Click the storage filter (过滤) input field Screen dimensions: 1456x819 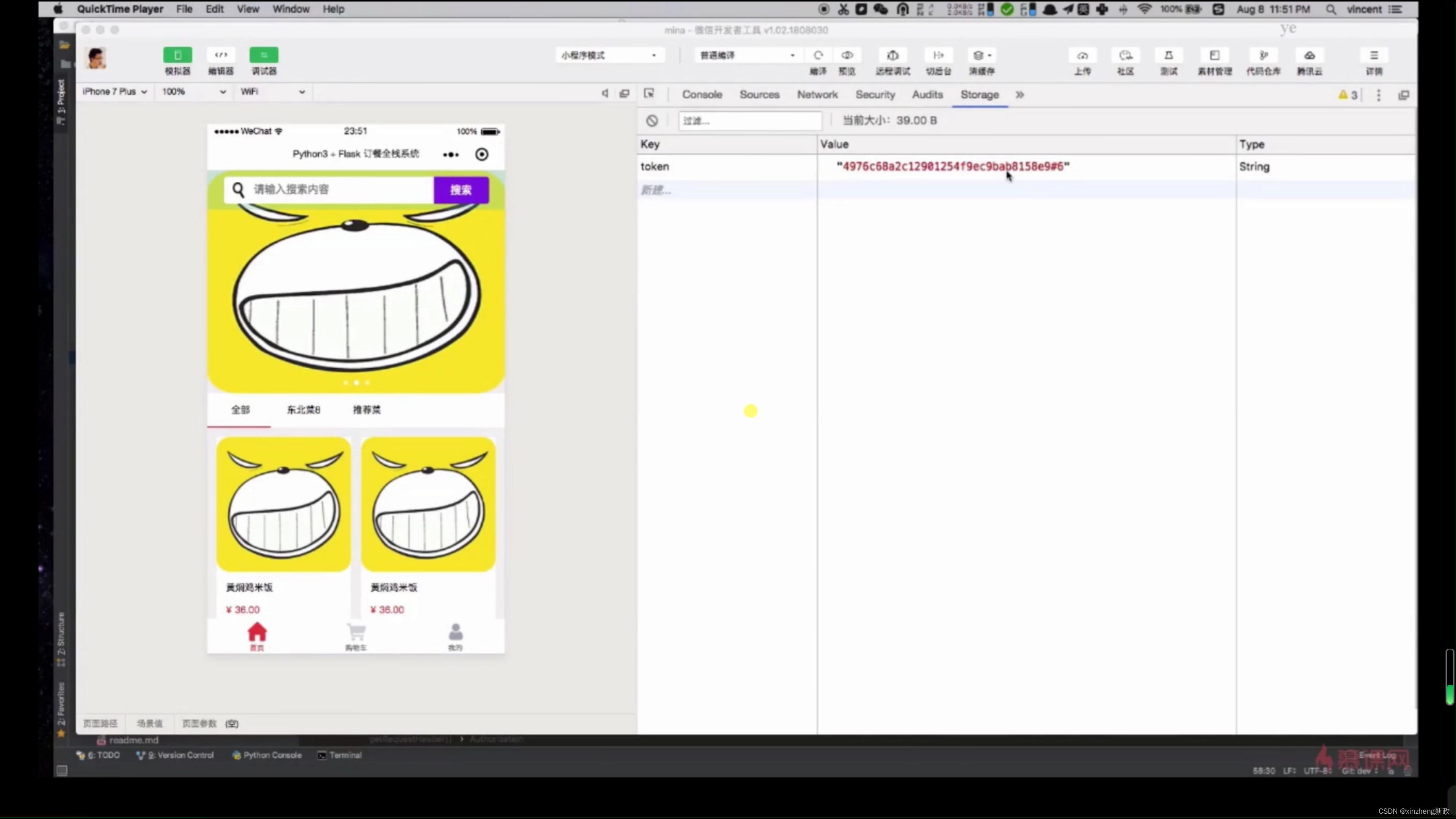pyautogui.click(x=750, y=120)
